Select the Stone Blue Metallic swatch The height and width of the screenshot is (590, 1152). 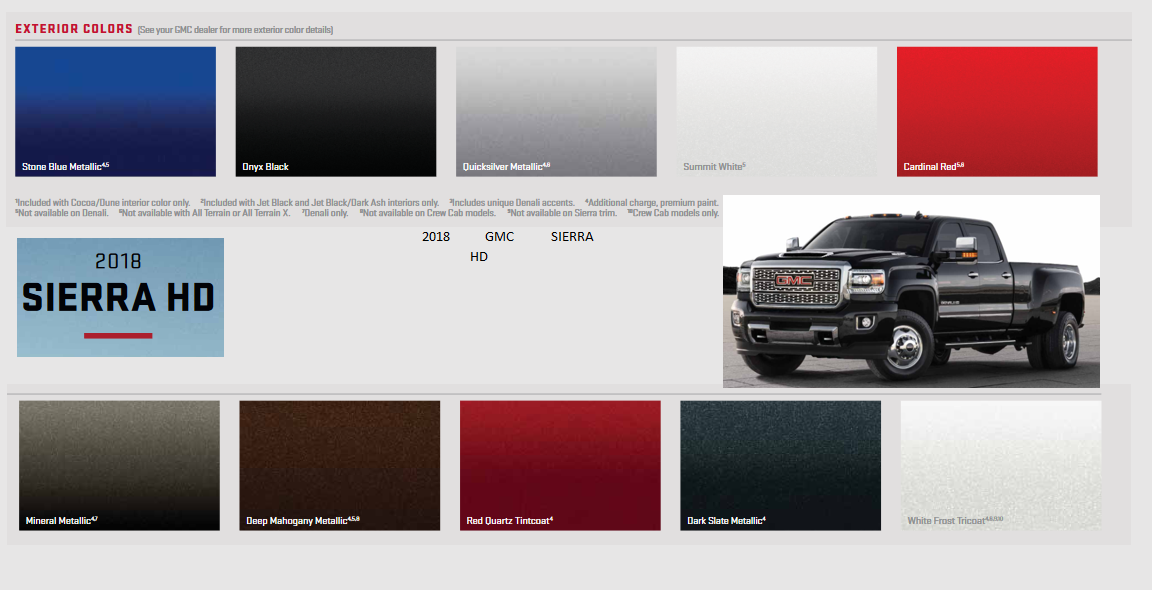pyautogui.click(x=115, y=112)
